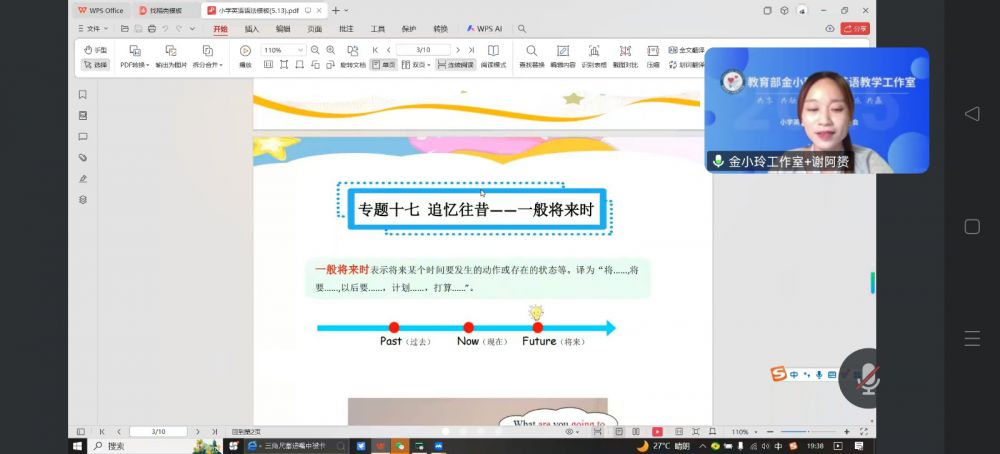Switch to the 插入 ribbon tab
This screenshot has height=454, width=1000.
coord(252,29)
